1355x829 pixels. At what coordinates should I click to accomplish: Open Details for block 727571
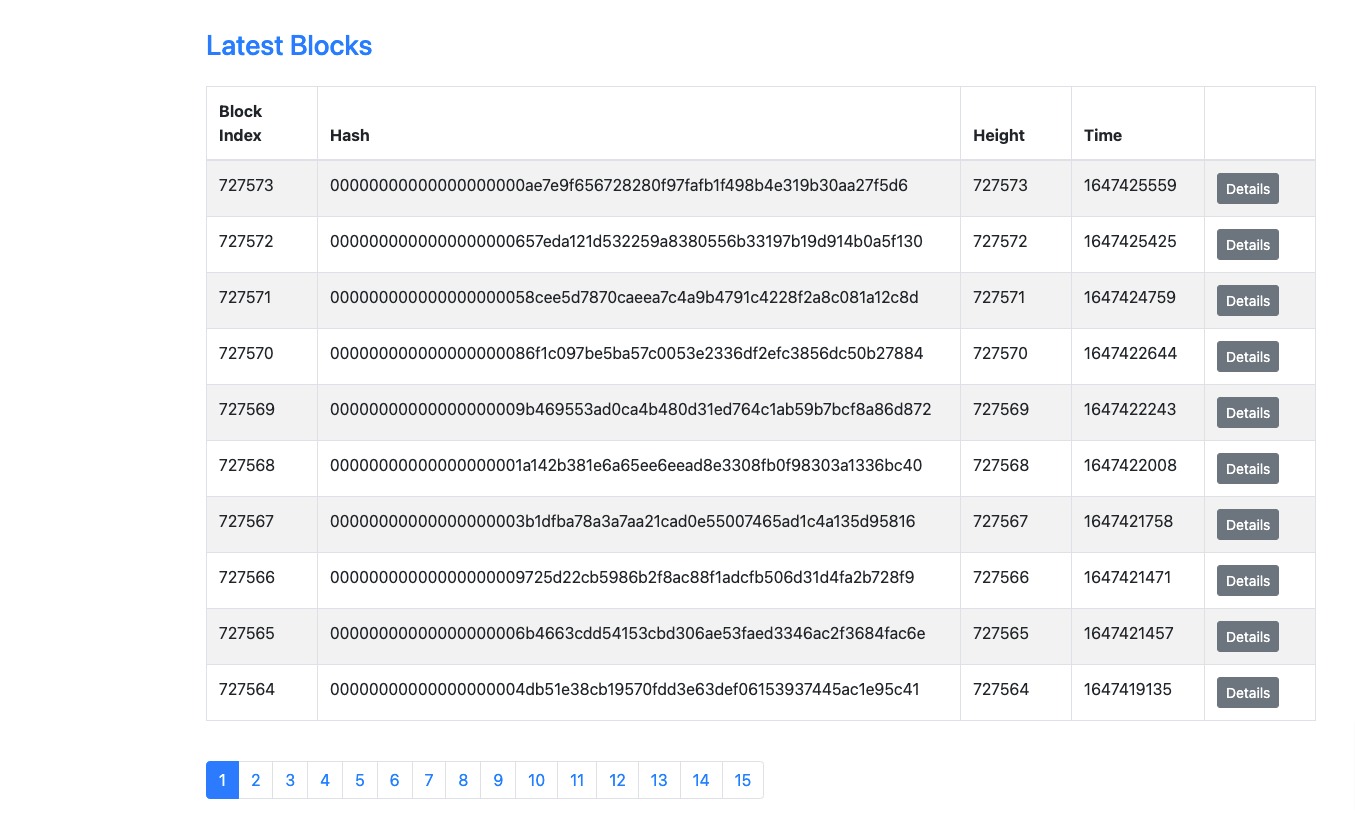[1247, 300]
